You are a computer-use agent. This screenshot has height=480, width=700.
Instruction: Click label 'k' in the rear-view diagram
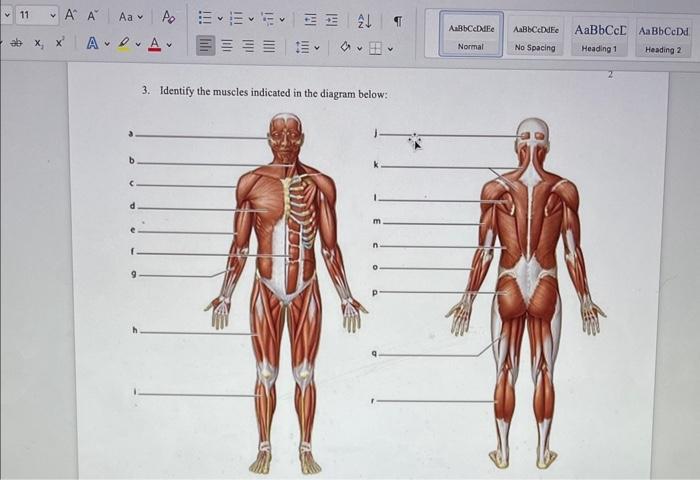376,165
